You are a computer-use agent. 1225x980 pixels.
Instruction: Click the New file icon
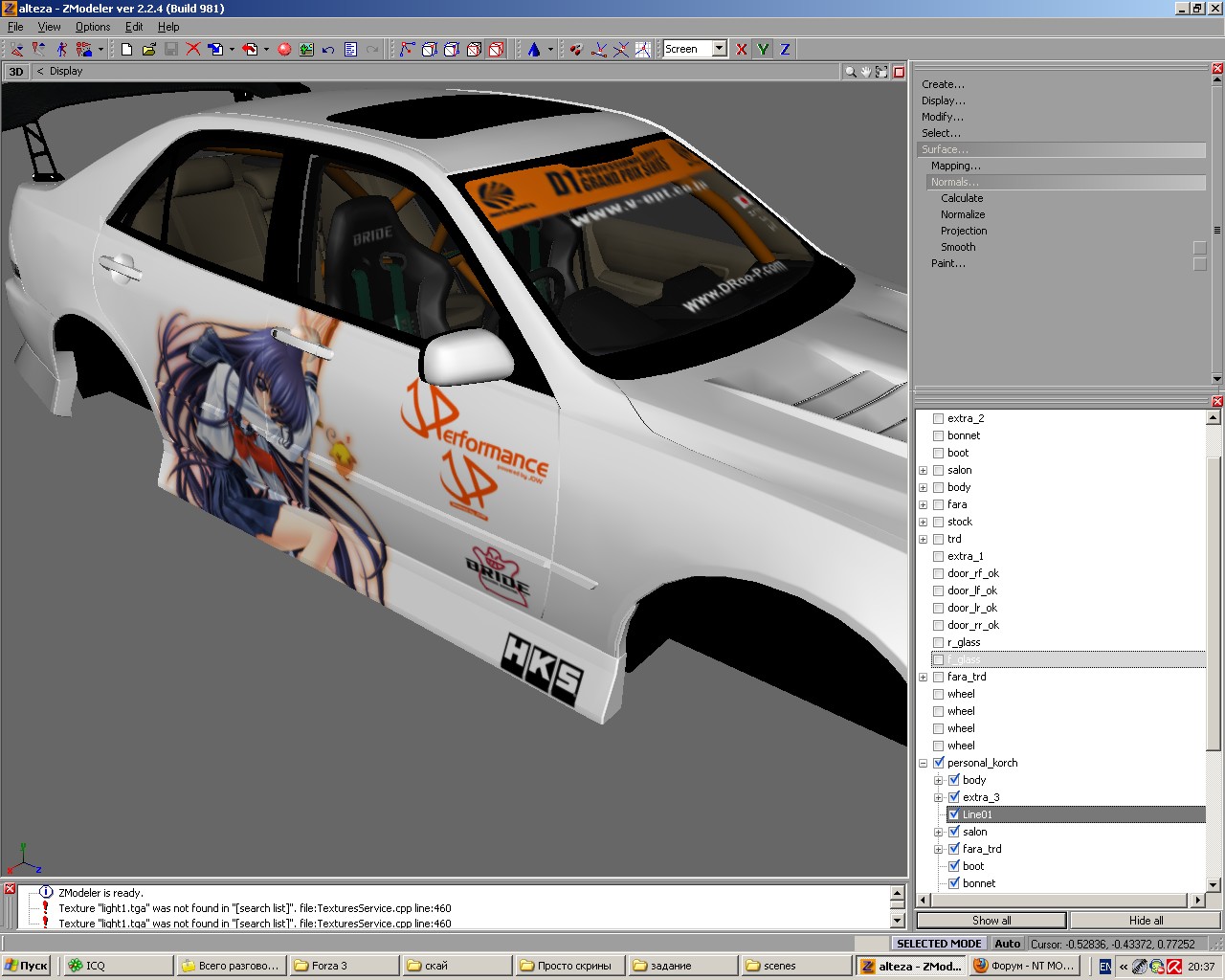[x=126, y=49]
